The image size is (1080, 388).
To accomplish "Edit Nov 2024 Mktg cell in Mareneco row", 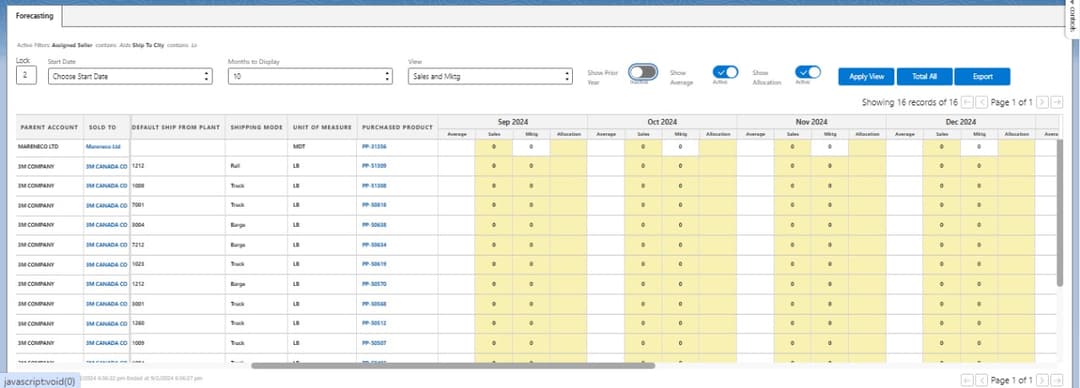I will pyautogui.click(x=829, y=147).
